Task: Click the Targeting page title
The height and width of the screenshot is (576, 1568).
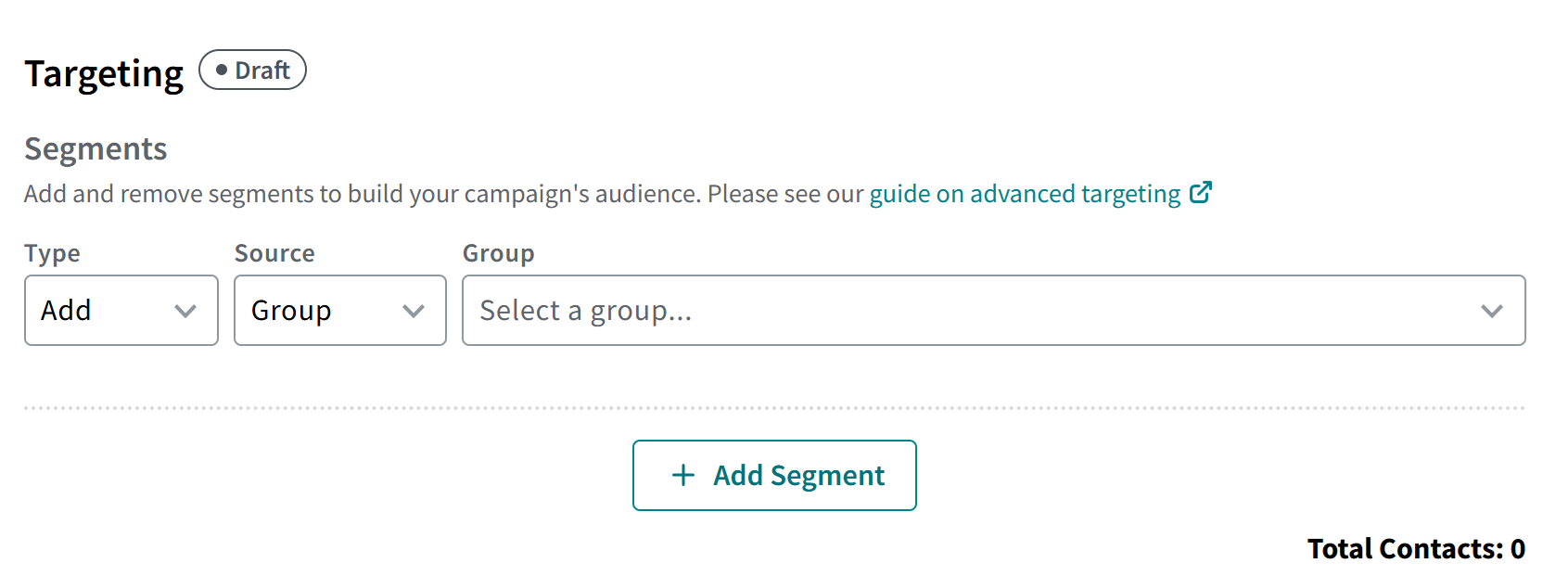Action: [x=104, y=74]
